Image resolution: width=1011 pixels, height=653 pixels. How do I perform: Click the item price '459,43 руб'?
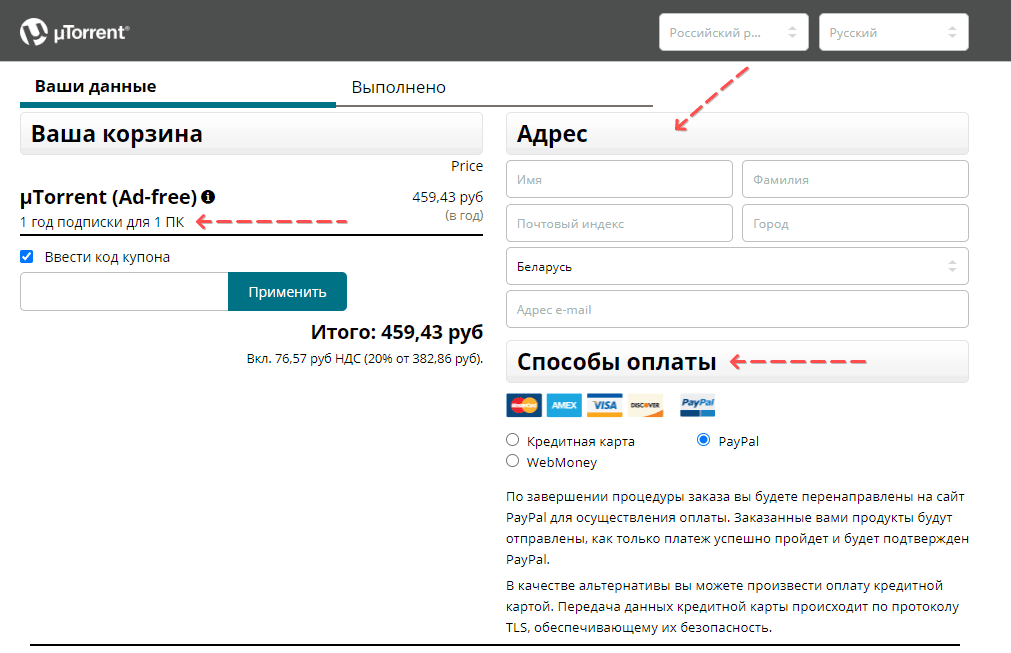point(447,197)
